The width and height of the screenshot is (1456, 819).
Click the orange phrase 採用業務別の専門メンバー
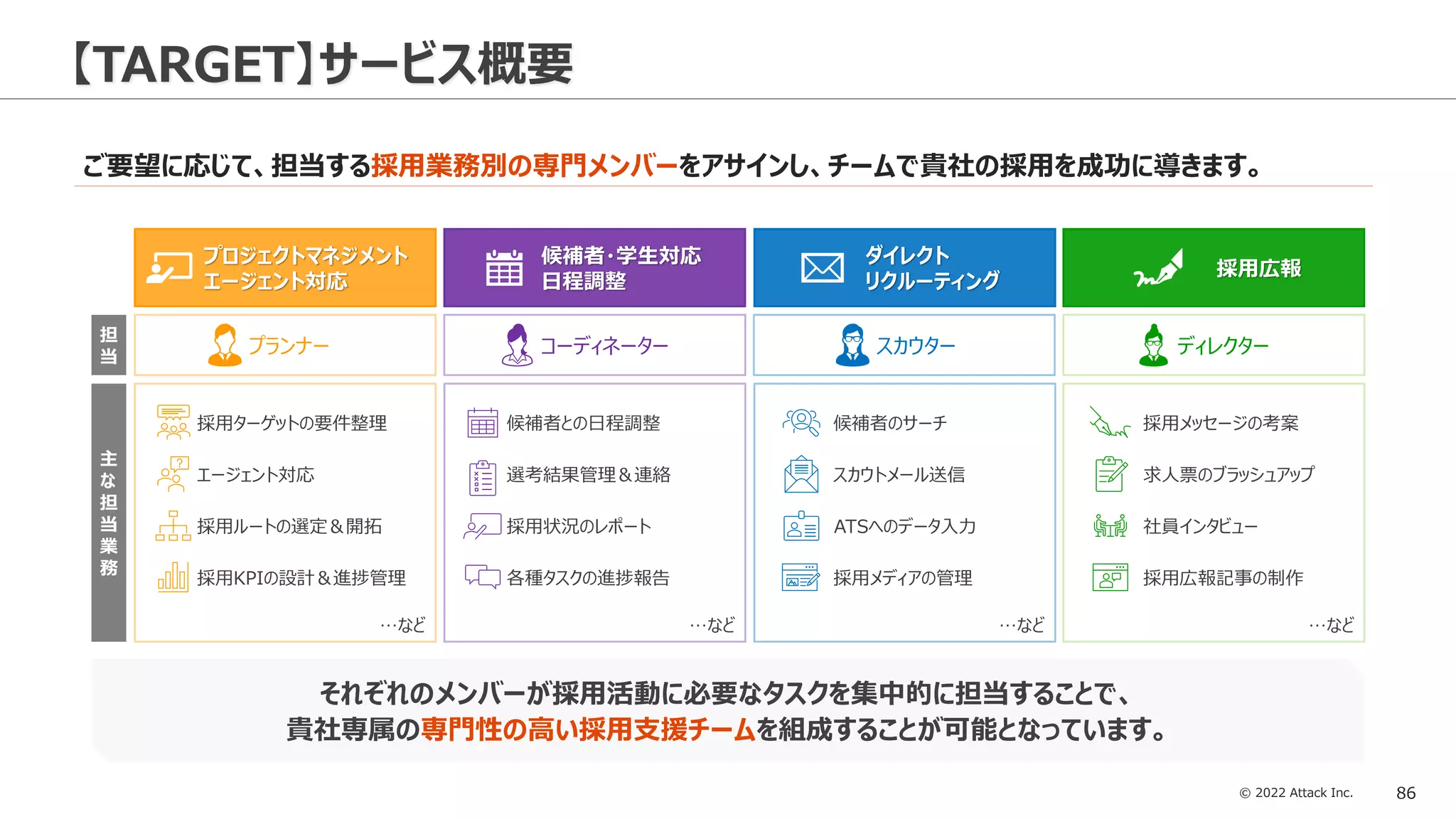tap(524, 165)
